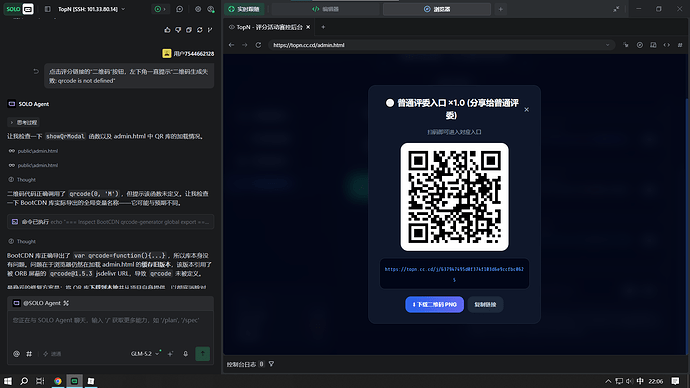
Task: Open the settings gear icon in header
Action: [x=198, y=9]
